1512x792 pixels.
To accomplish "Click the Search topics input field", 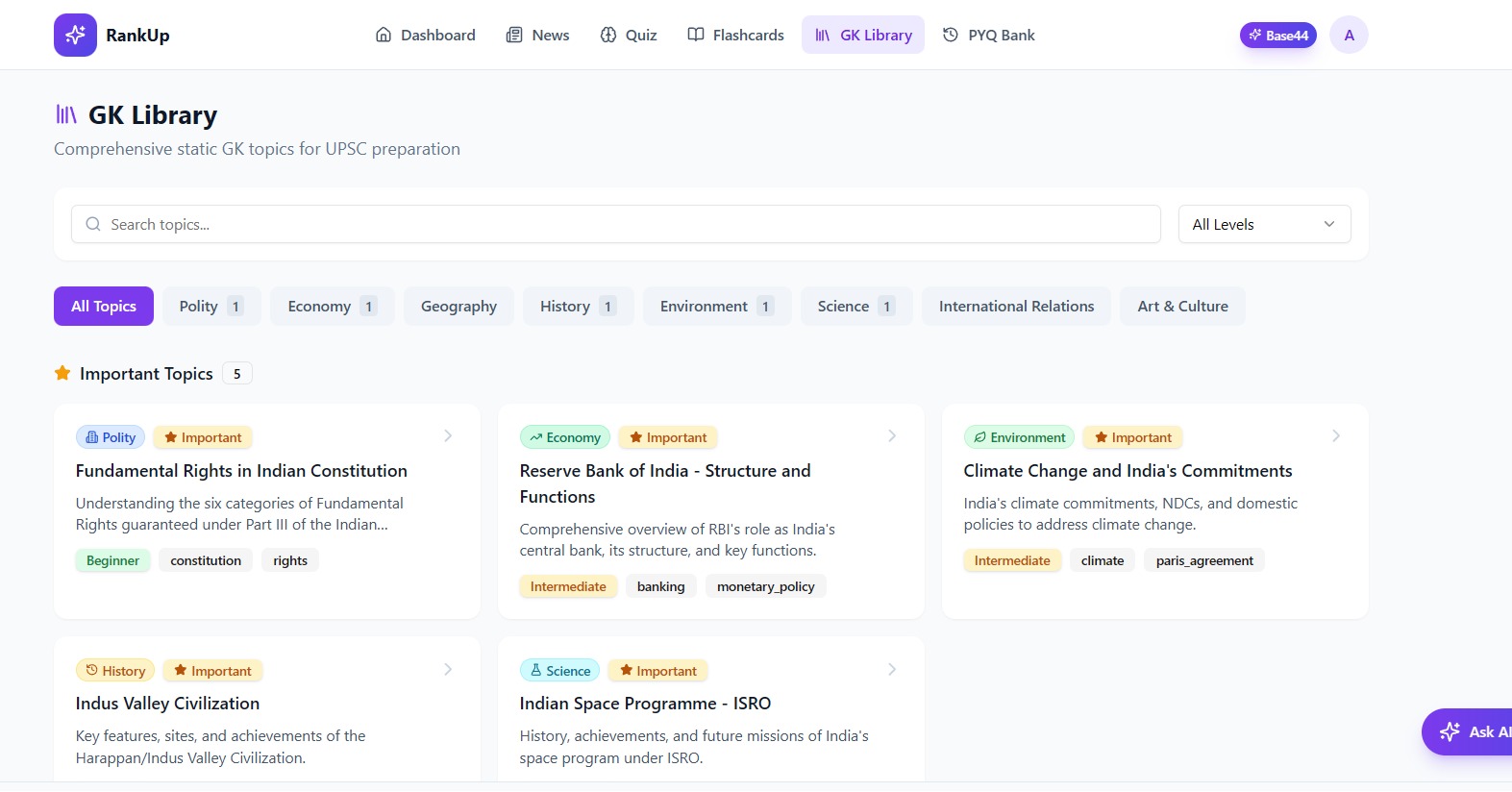I will [615, 225].
